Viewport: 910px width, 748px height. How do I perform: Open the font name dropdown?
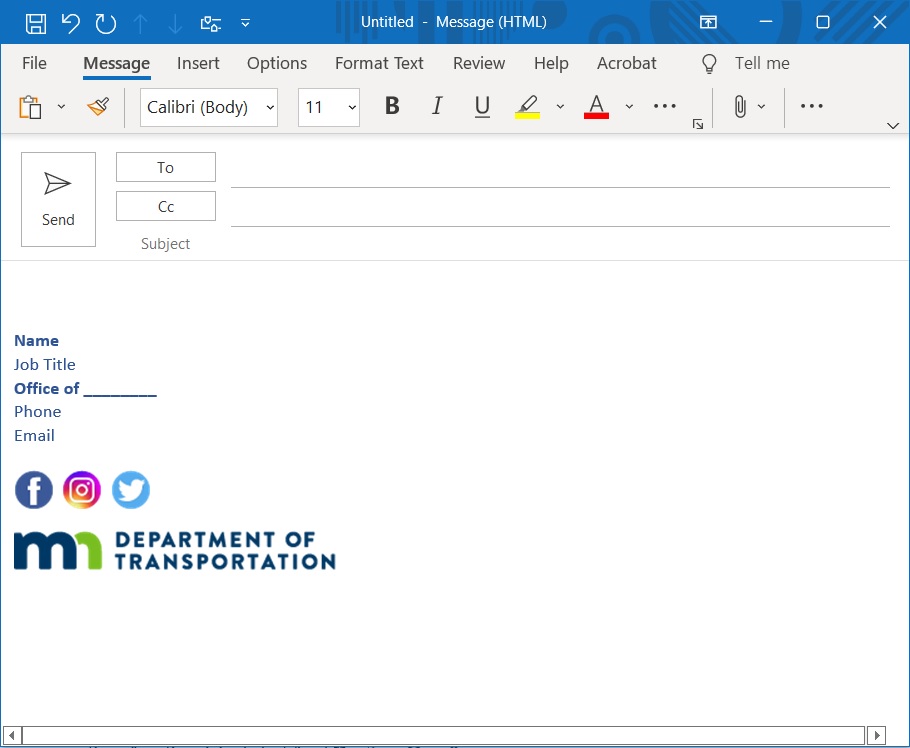(x=271, y=107)
